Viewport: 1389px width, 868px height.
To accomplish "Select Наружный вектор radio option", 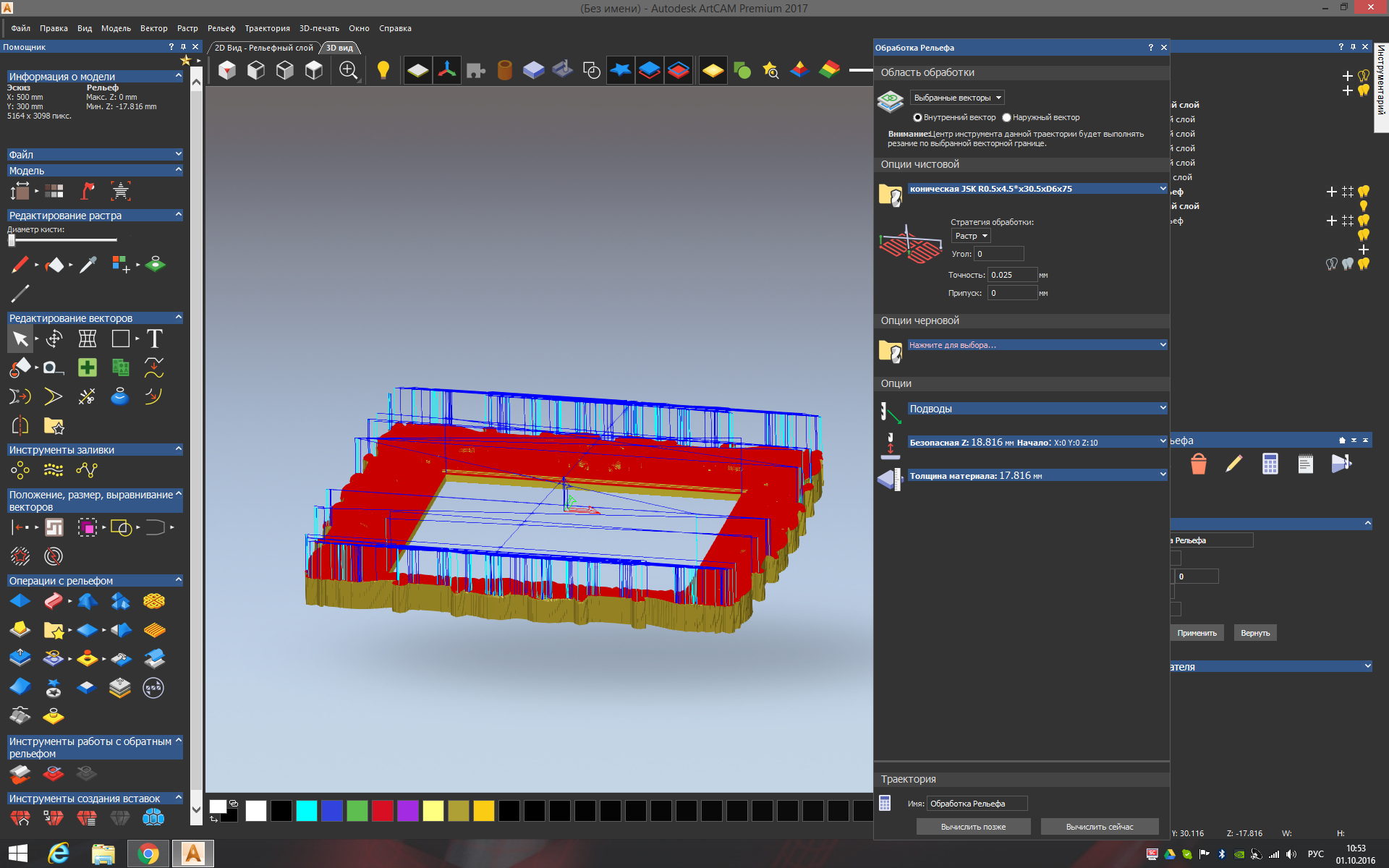I will click(1006, 117).
